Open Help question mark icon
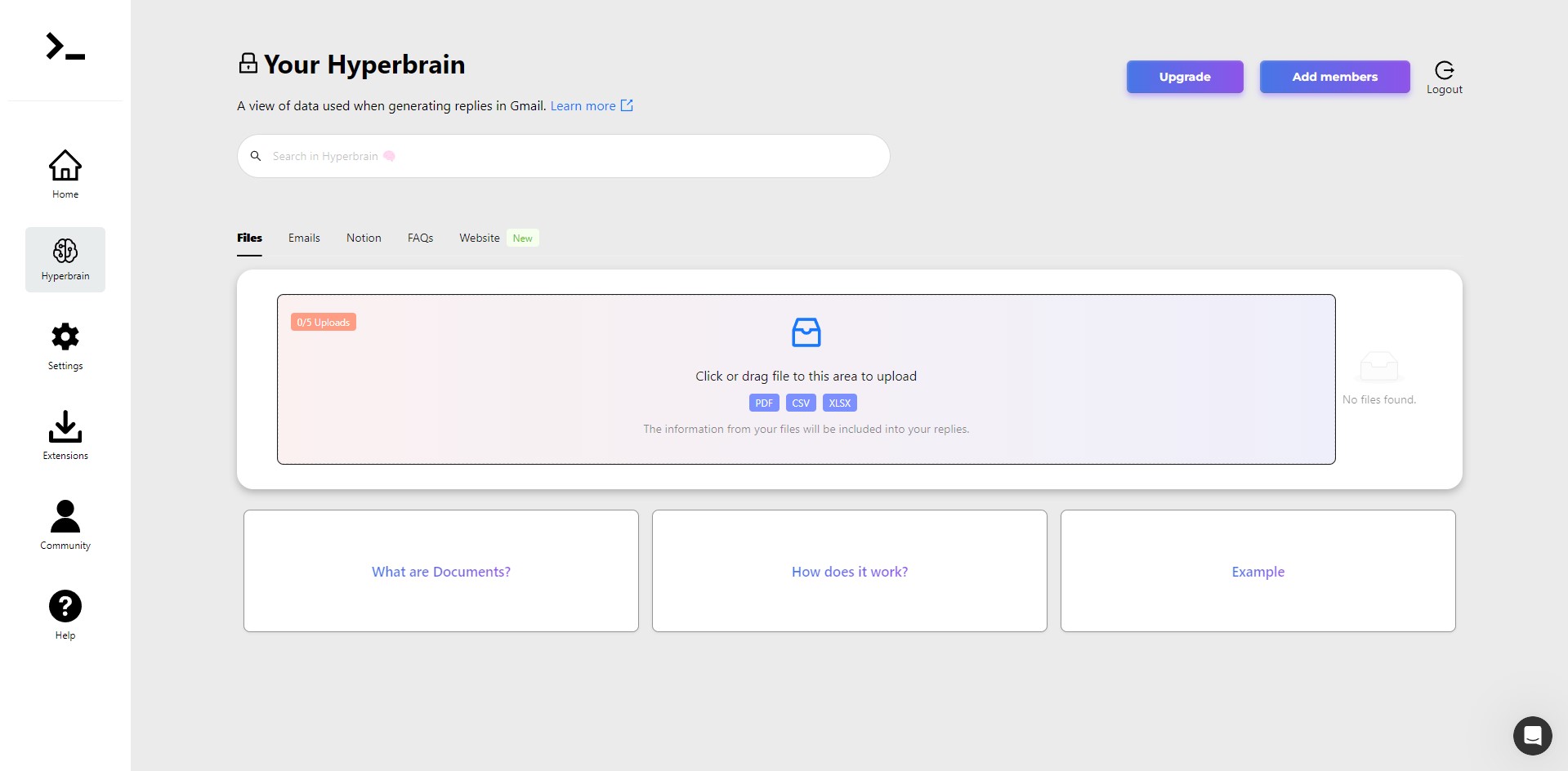 (65, 606)
